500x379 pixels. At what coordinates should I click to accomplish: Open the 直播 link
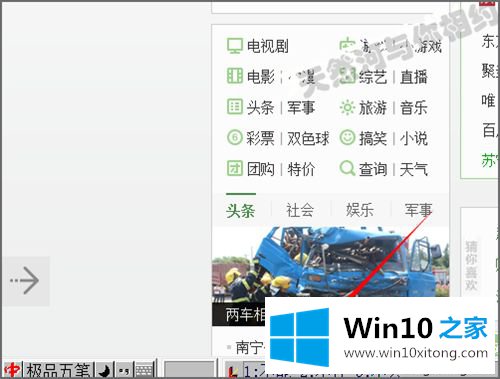click(x=414, y=77)
